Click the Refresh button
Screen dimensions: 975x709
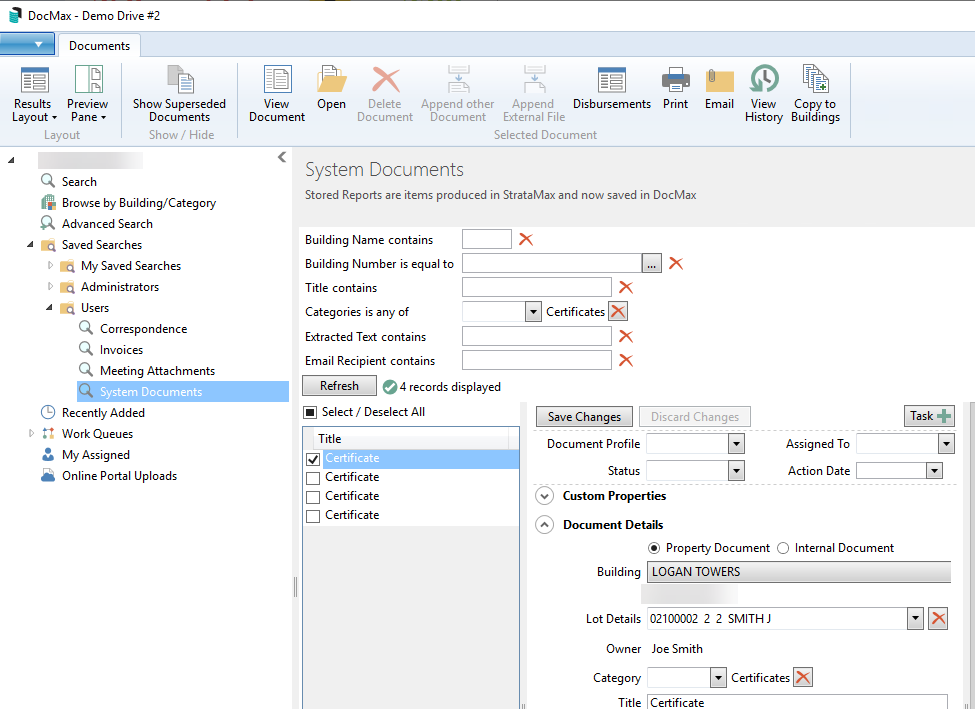tap(339, 386)
